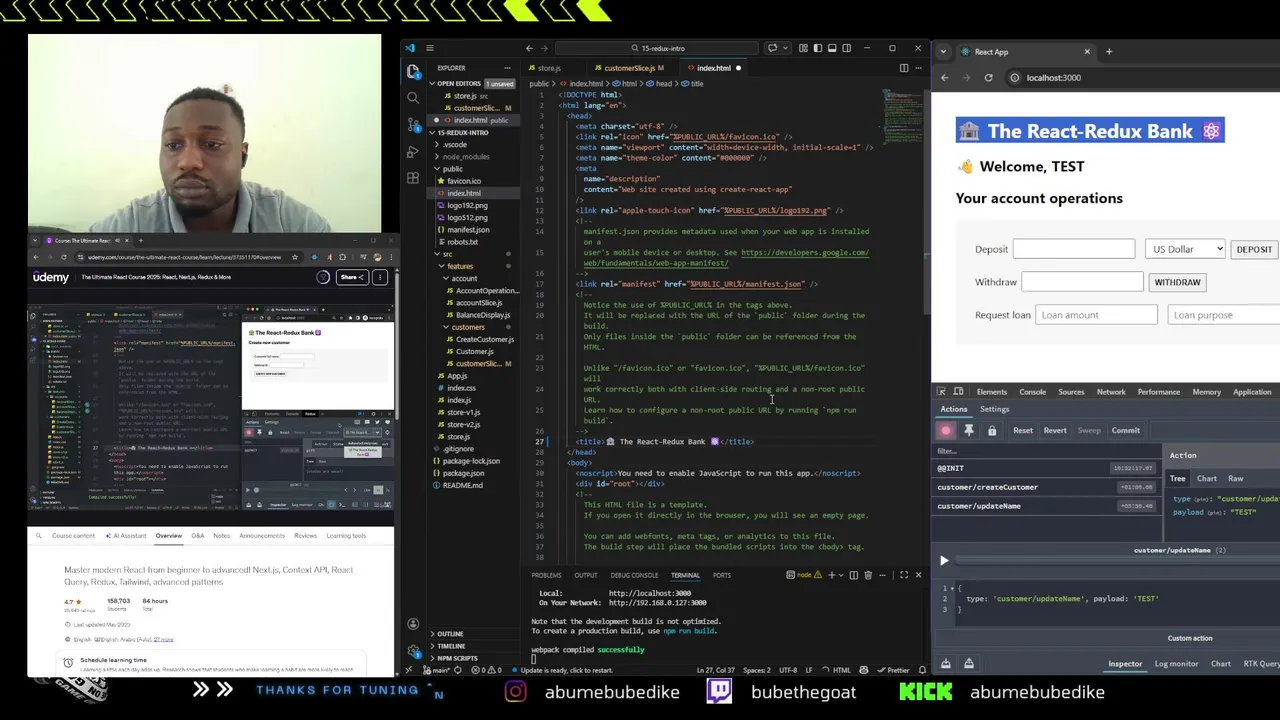The height and width of the screenshot is (720, 1280).
Task: Switch to the Console tab in DevTools
Action: 1032,392
